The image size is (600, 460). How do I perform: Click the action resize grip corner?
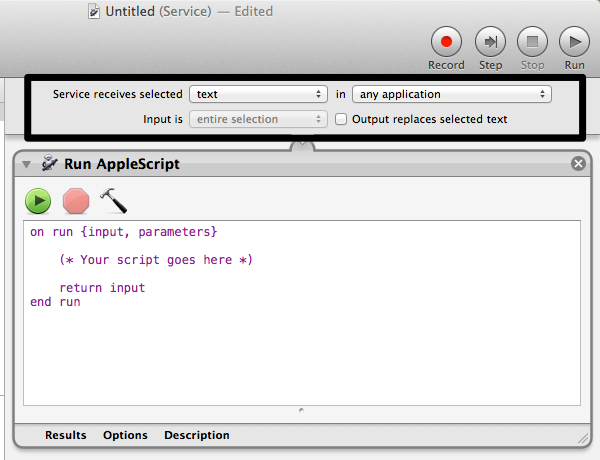(x=583, y=439)
